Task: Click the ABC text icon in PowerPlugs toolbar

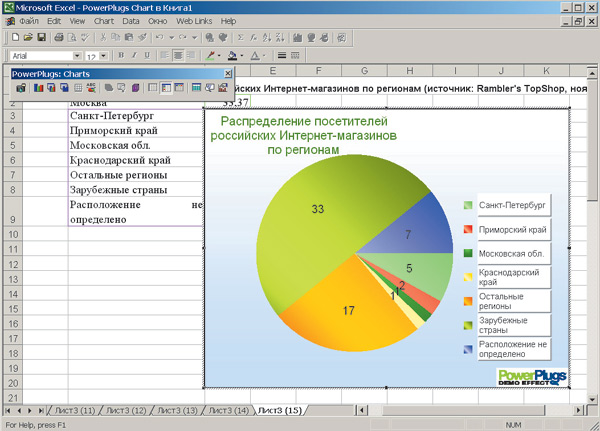Action: click(91, 88)
